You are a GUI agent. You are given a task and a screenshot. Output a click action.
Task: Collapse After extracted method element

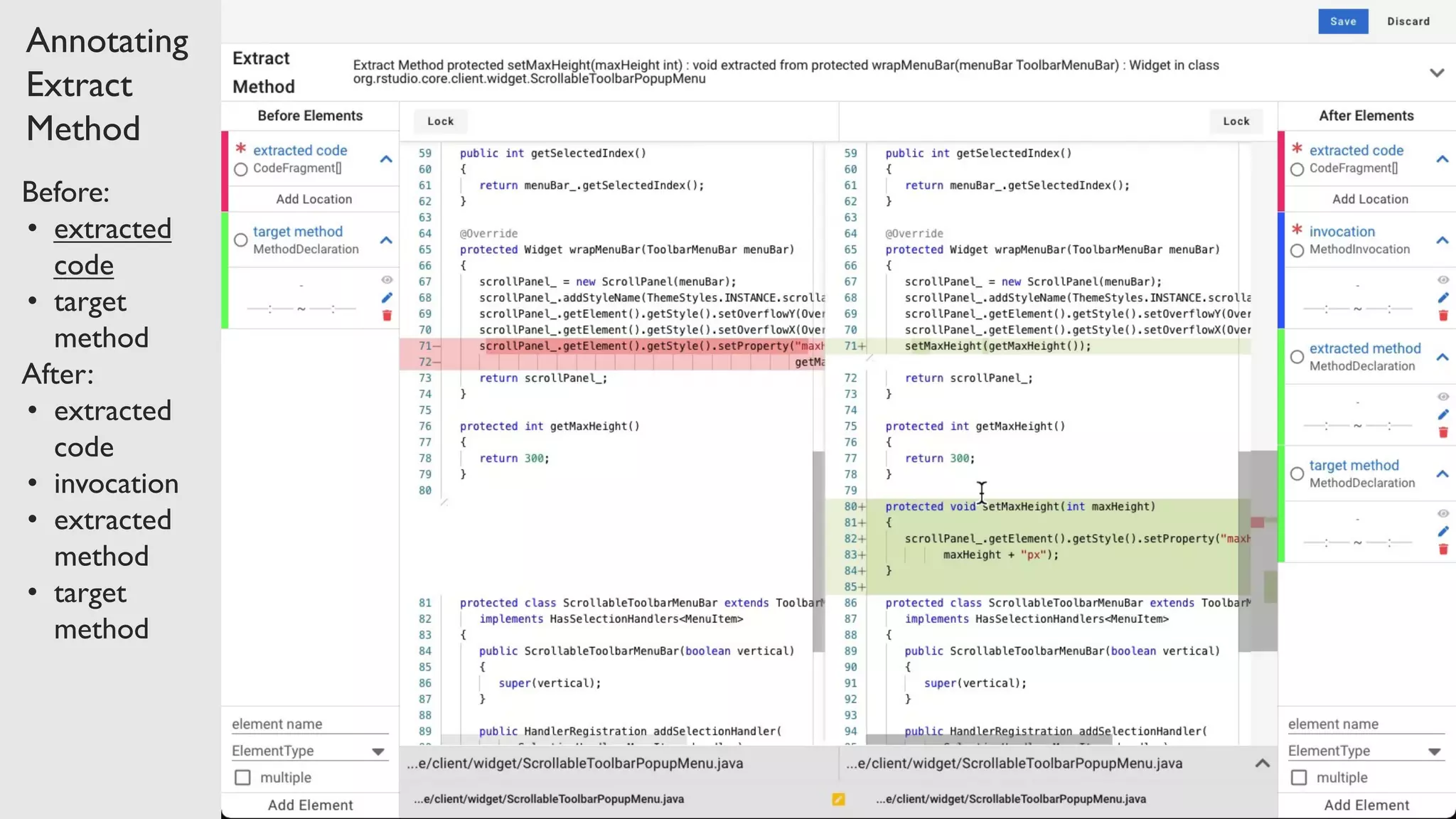tap(1442, 357)
